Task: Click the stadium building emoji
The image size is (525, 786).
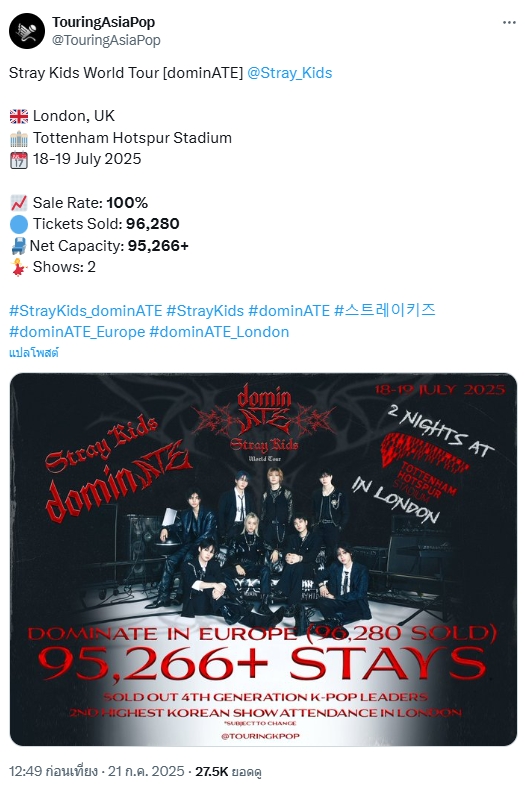Action: pyautogui.click(x=19, y=138)
